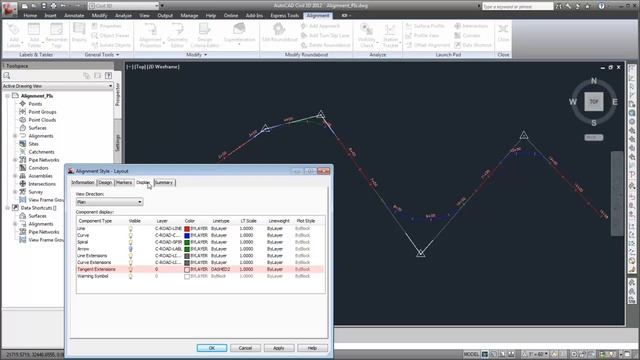This screenshot has height=360, width=640.
Task: Click the blue color swatch for Curve
Action: [187, 236]
